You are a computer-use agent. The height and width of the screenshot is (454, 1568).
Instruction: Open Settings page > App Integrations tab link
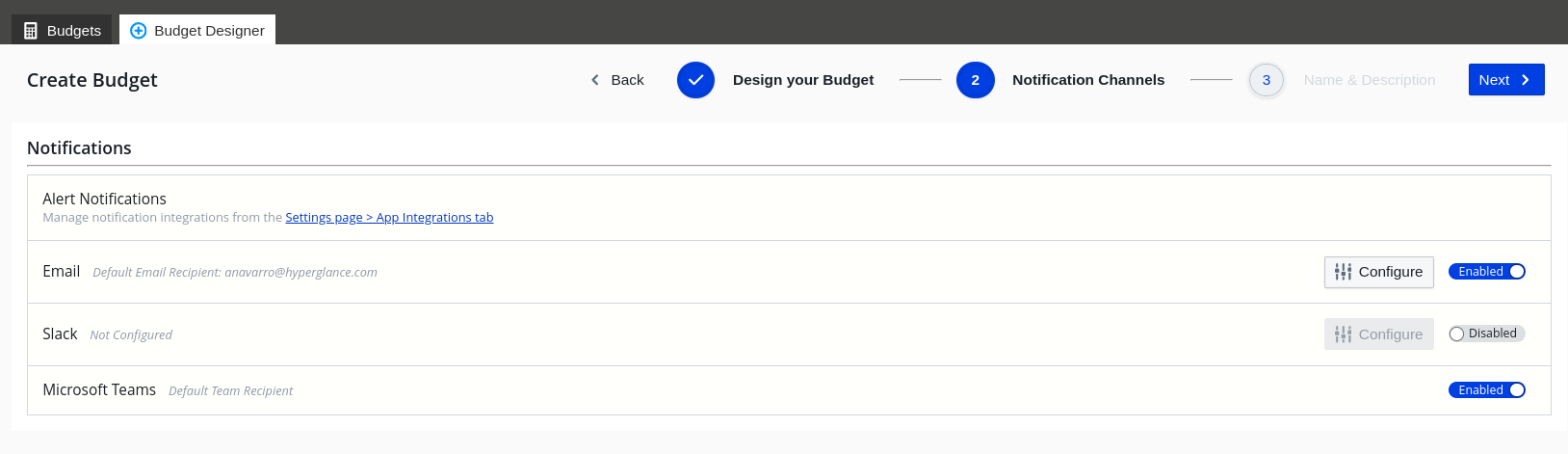389,218
